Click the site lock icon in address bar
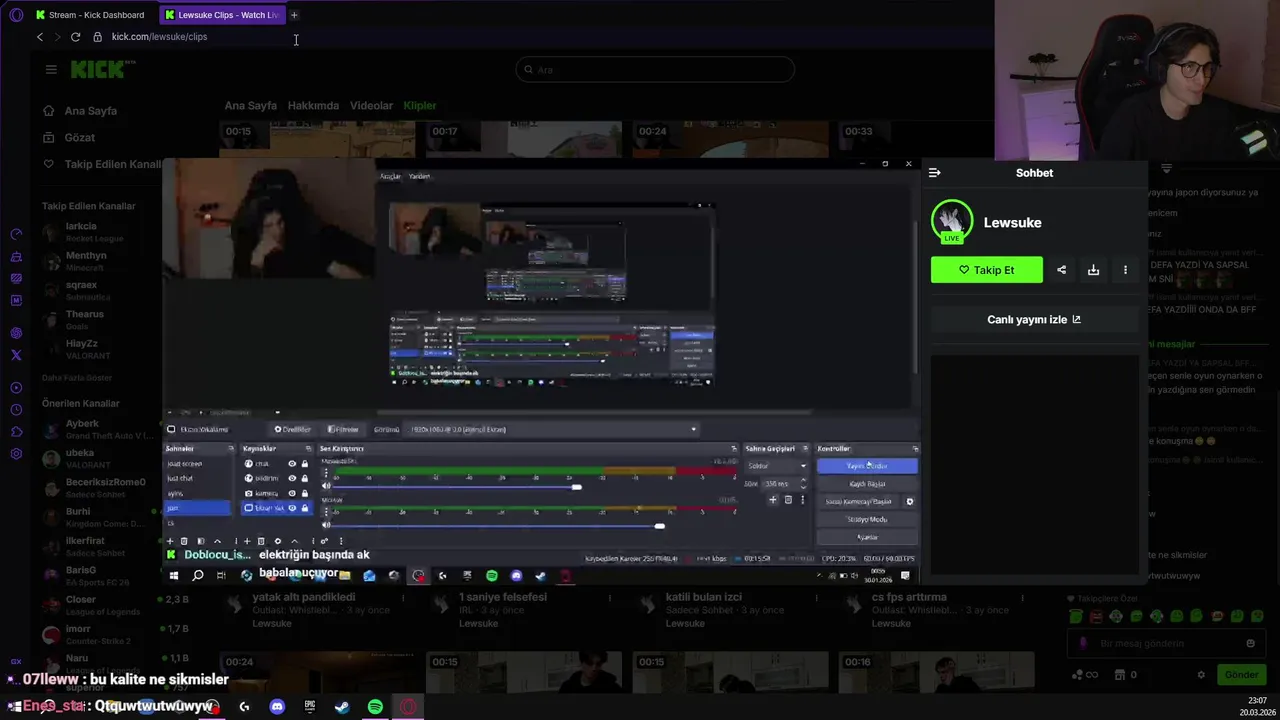This screenshot has width=1280, height=720. (97, 37)
